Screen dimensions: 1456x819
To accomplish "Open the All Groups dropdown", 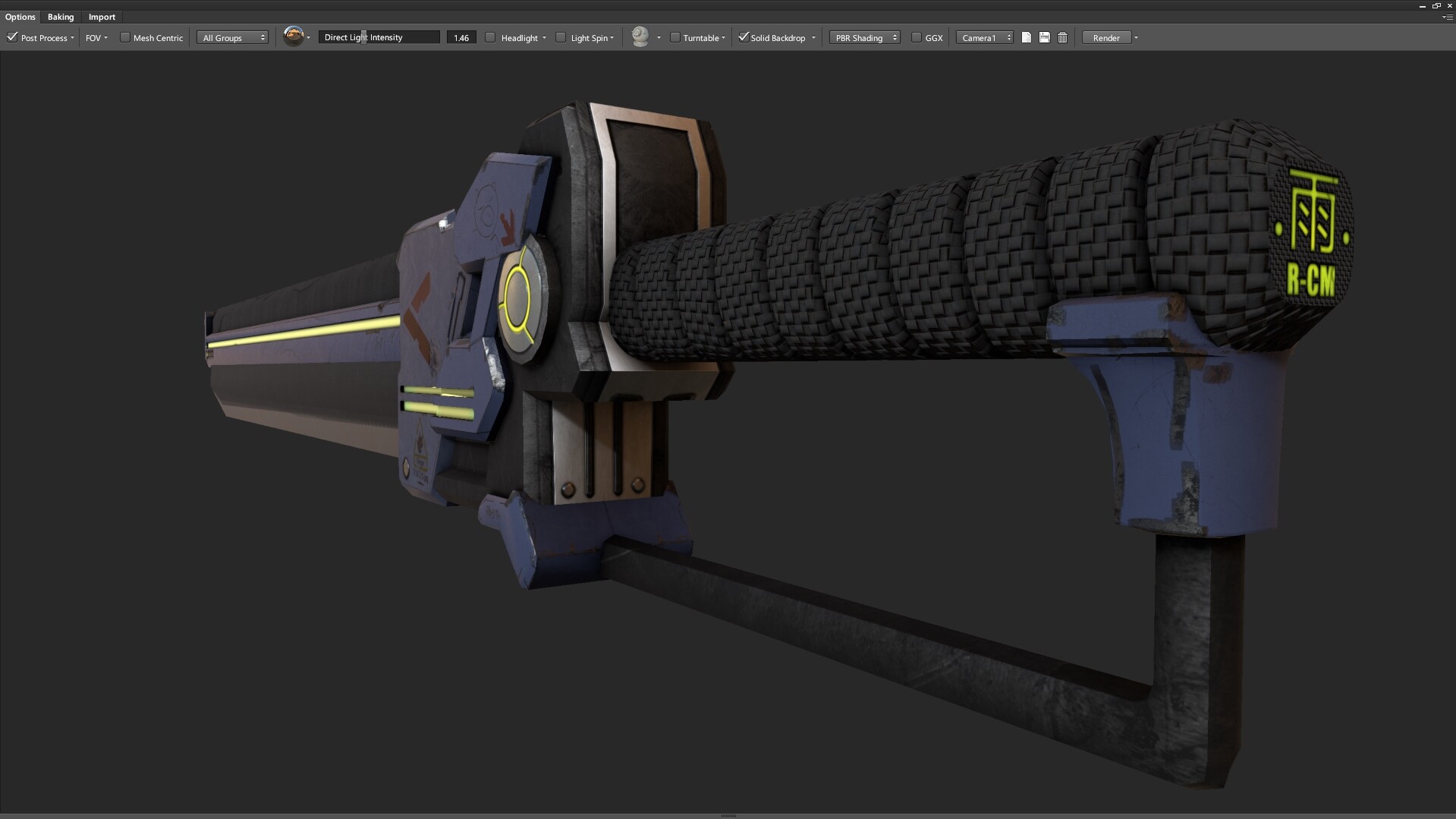I will [231, 36].
